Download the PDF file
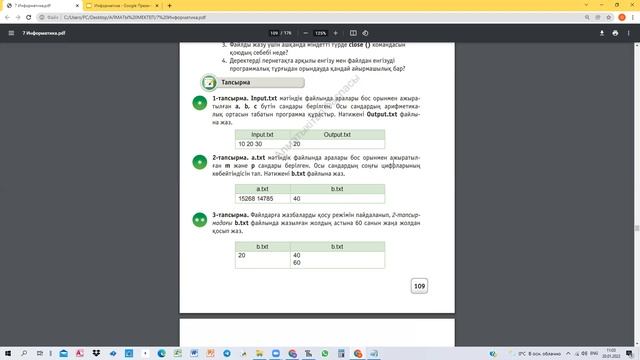 pyautogui.click(x=602, y=33)
